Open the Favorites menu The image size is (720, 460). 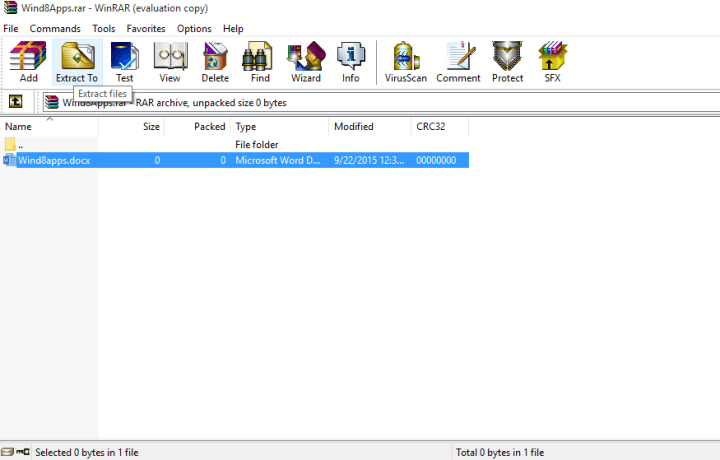pyautogui.click(x=146, y=28)
